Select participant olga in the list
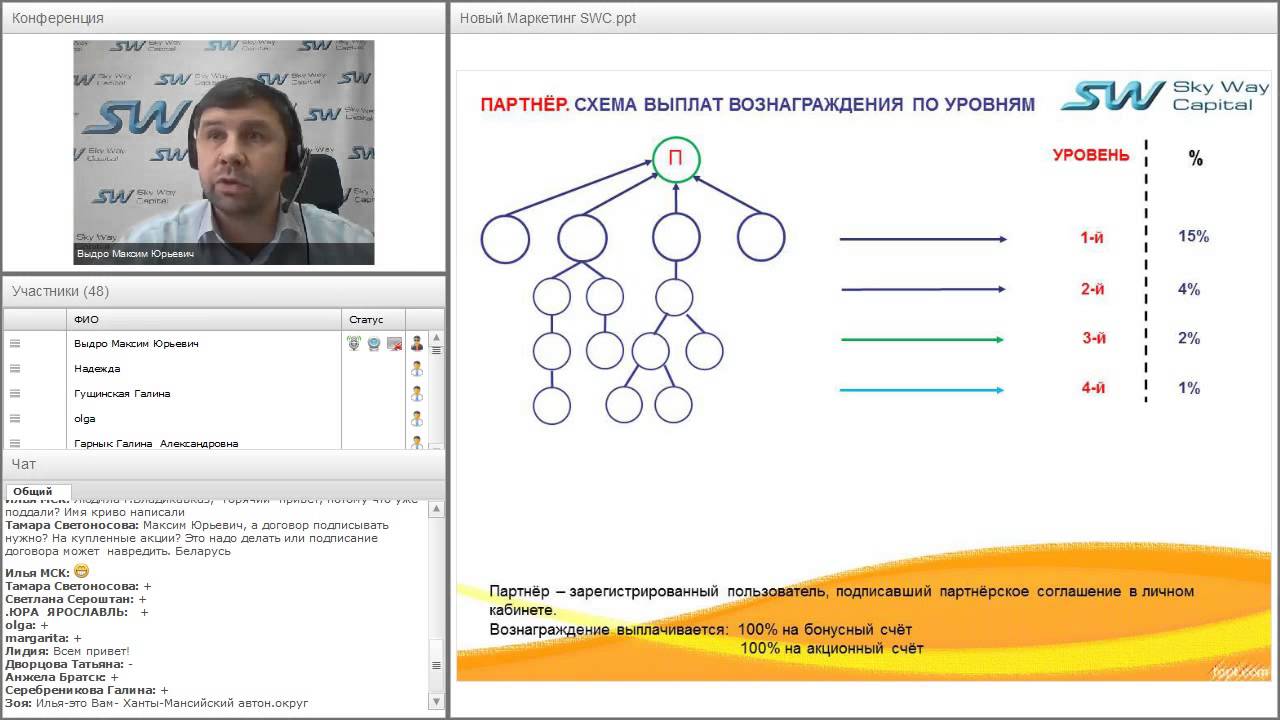Screen dimensions: 1280x720 tap(85, 418)
